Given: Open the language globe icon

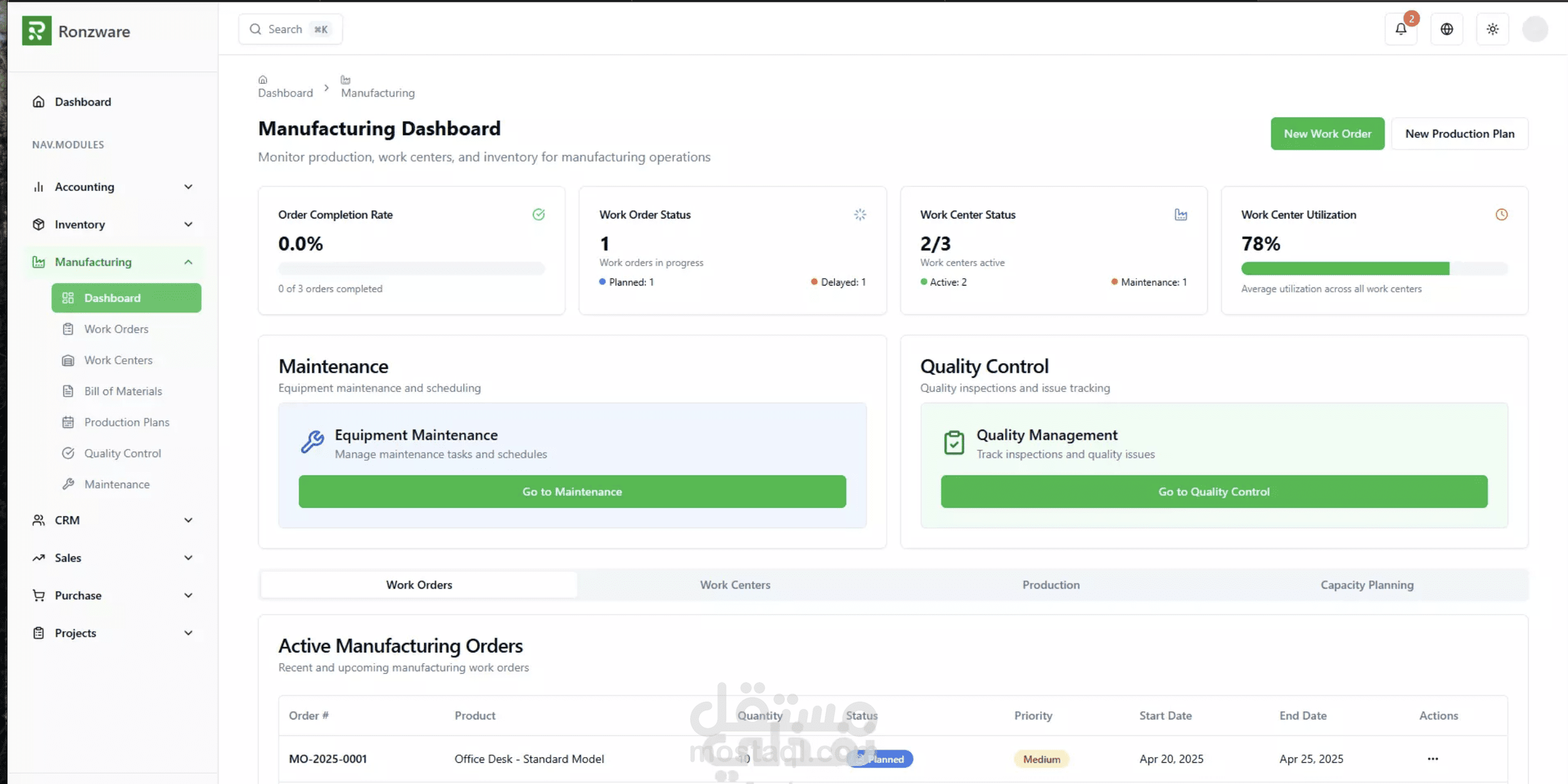Looking at the screenshot, I should pos(1447,29).
